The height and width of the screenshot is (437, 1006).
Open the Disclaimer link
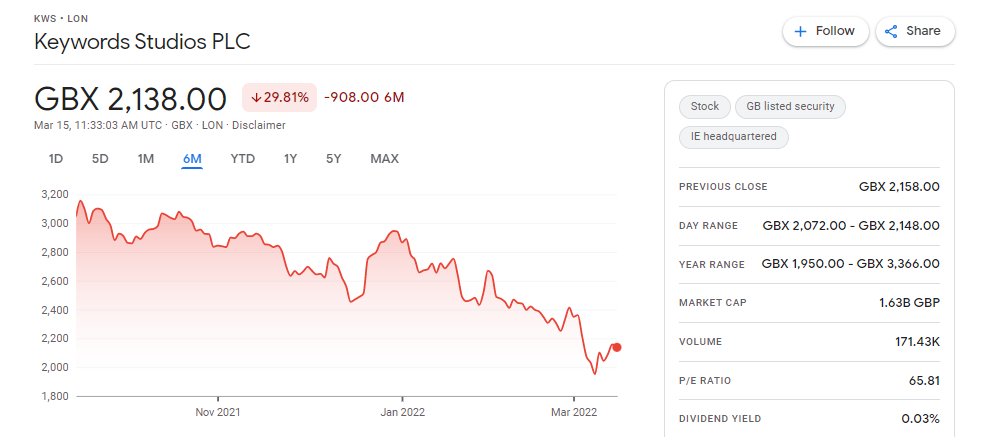pos(259,126)
